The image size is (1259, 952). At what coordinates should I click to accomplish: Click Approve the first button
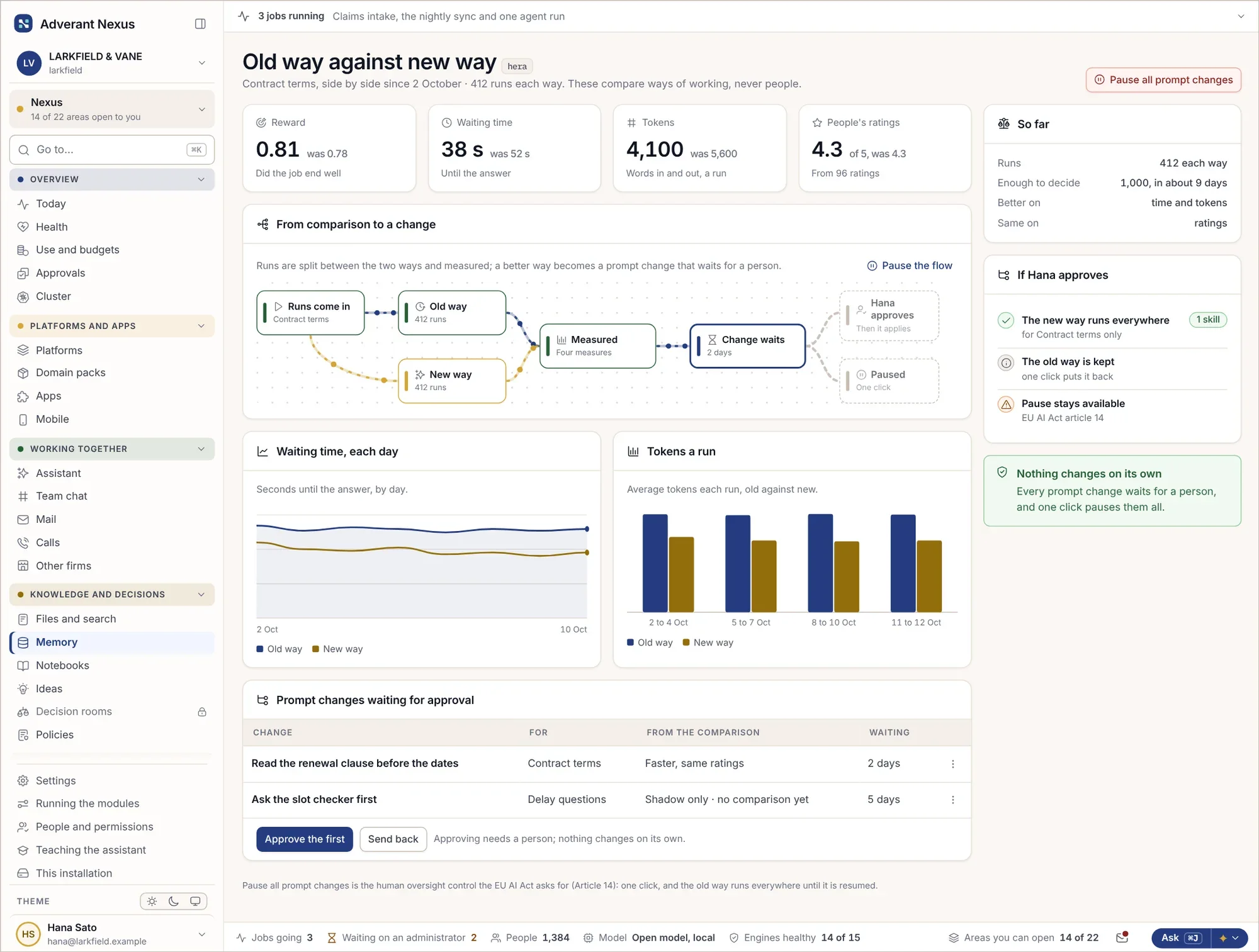305,839
